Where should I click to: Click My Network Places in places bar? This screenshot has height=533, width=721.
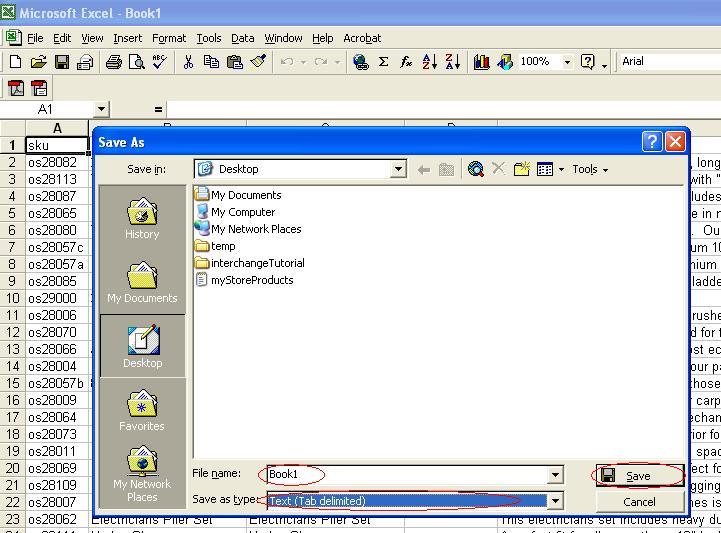coord(142,474)
